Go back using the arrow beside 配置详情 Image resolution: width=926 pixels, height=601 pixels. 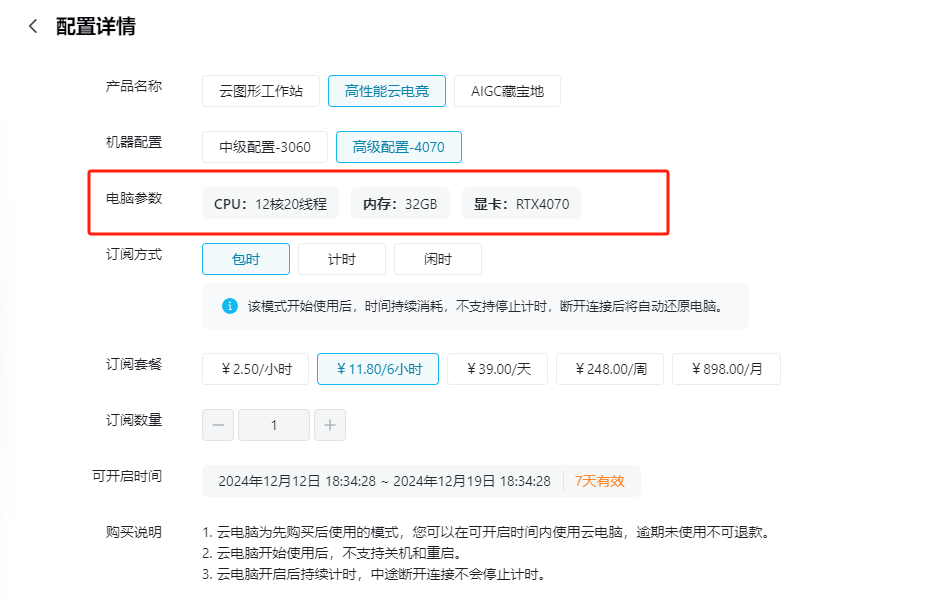[33, 26]
